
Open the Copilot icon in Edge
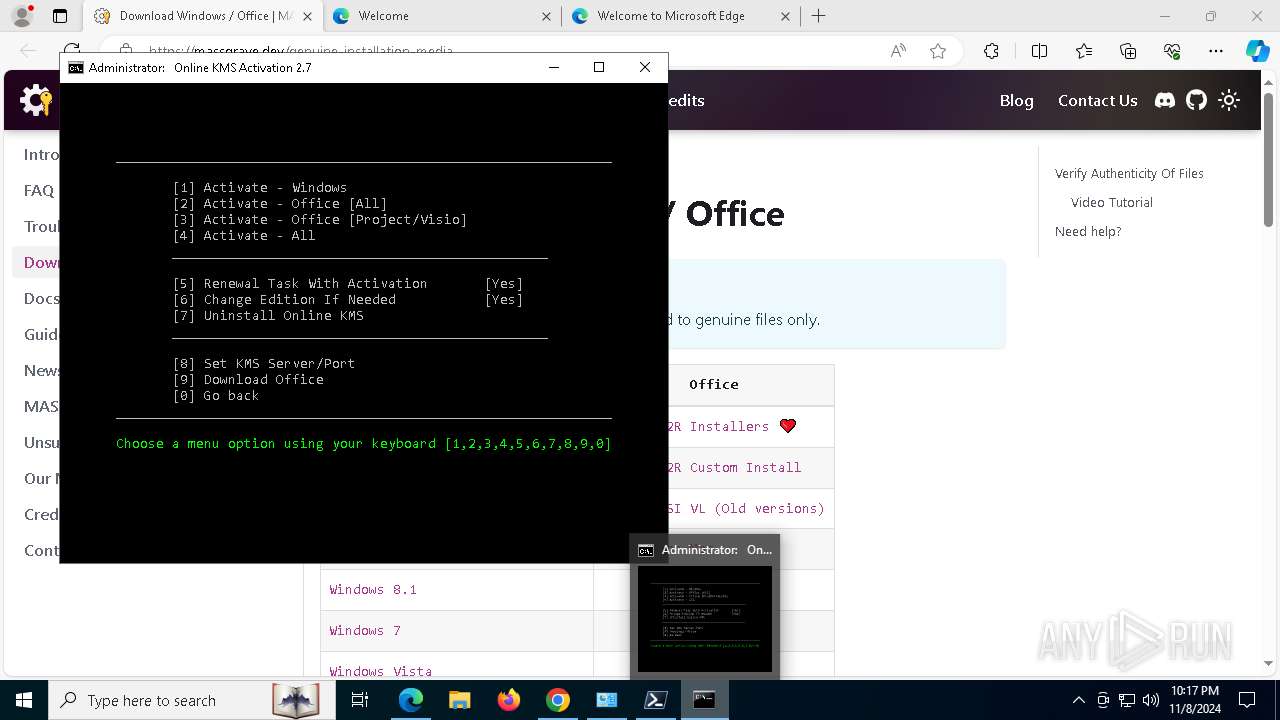pos(1257,51)
